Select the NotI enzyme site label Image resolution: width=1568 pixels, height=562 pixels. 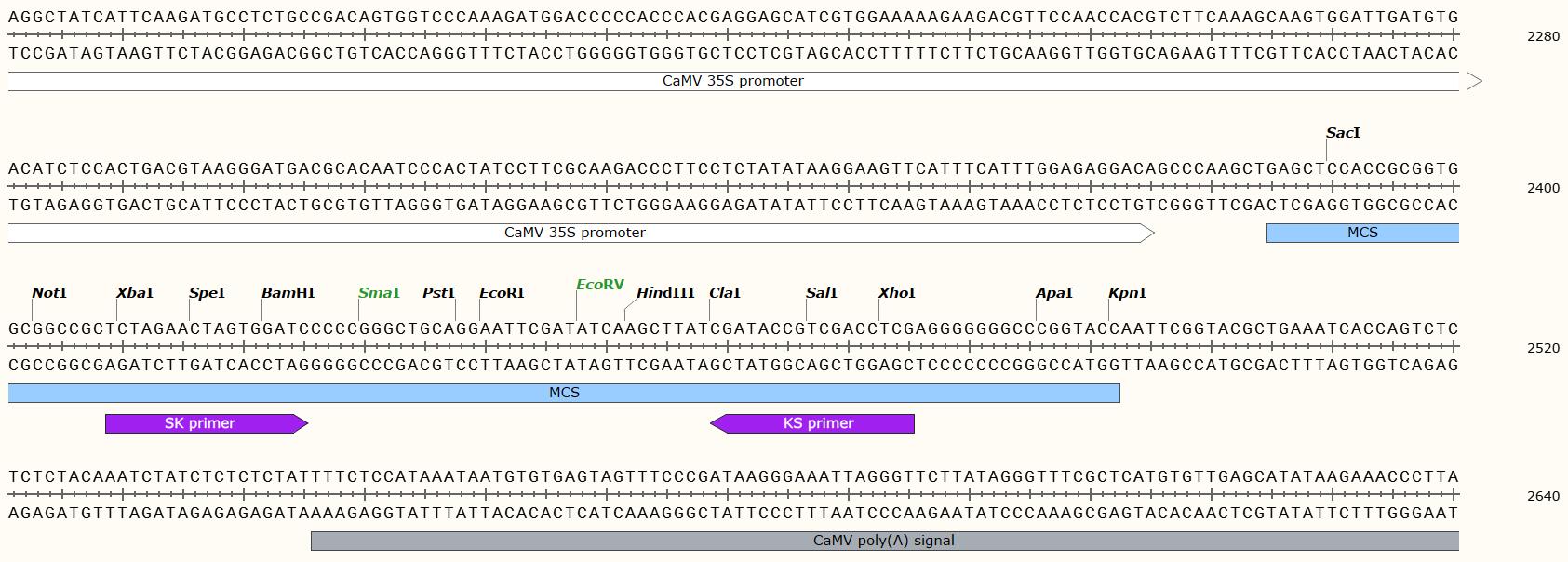pyautogui.click(x=49, y=293)
